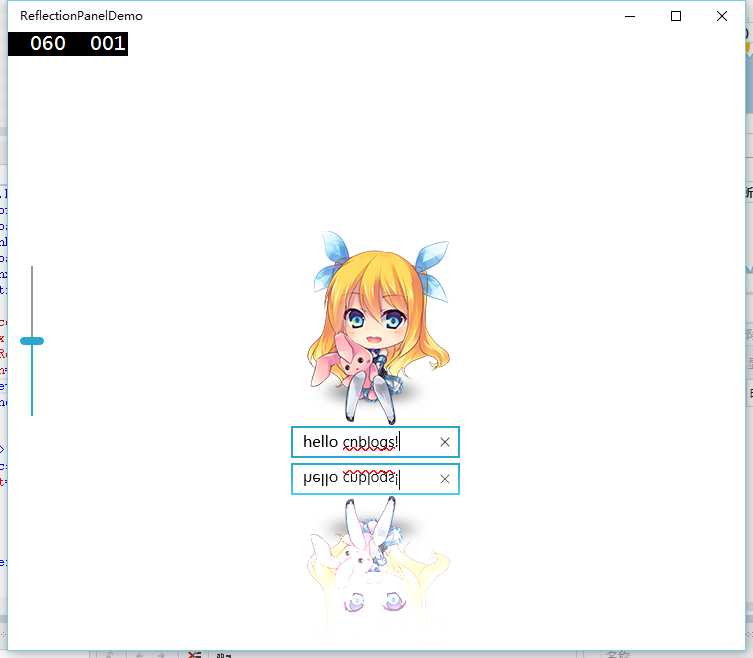Click the faded reflected girl image

click(x=378, y=562)
